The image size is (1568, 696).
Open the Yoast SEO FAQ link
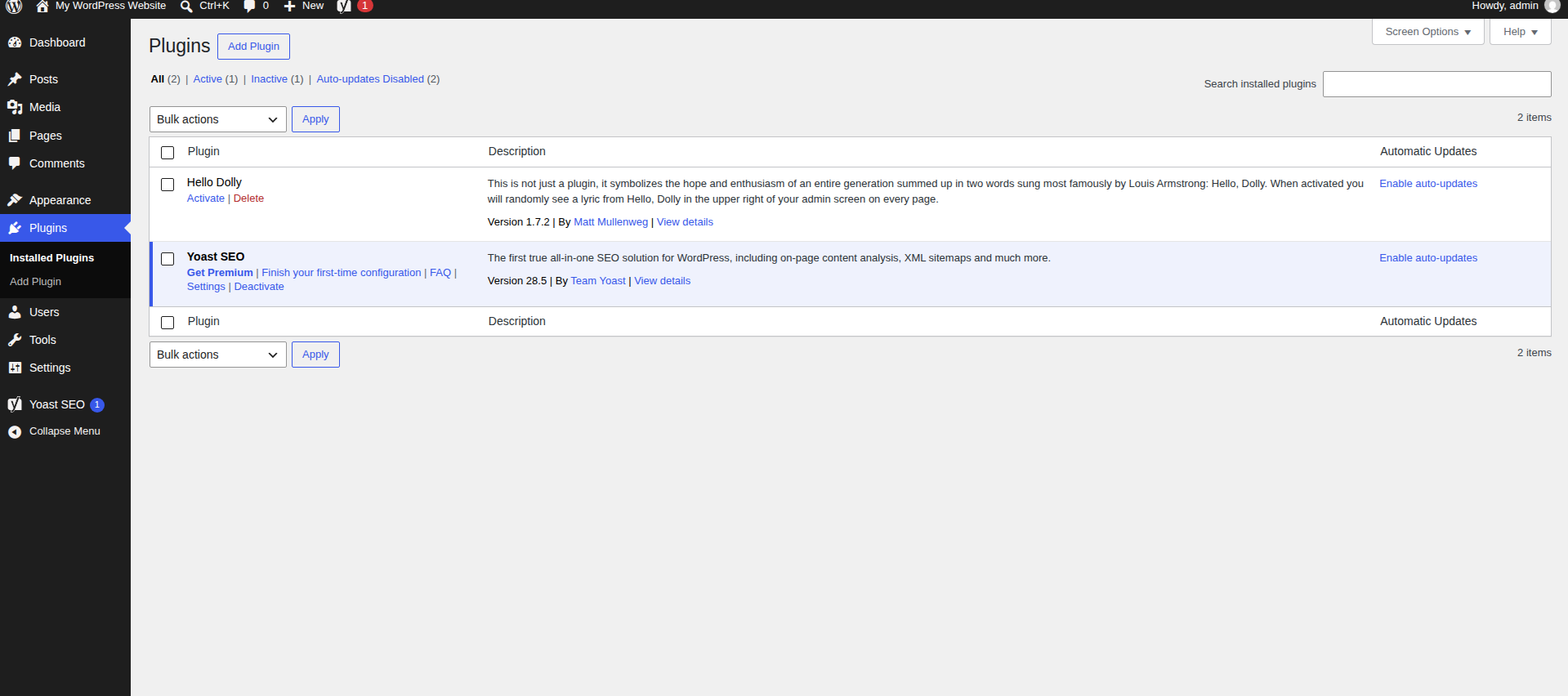[440, 273]
